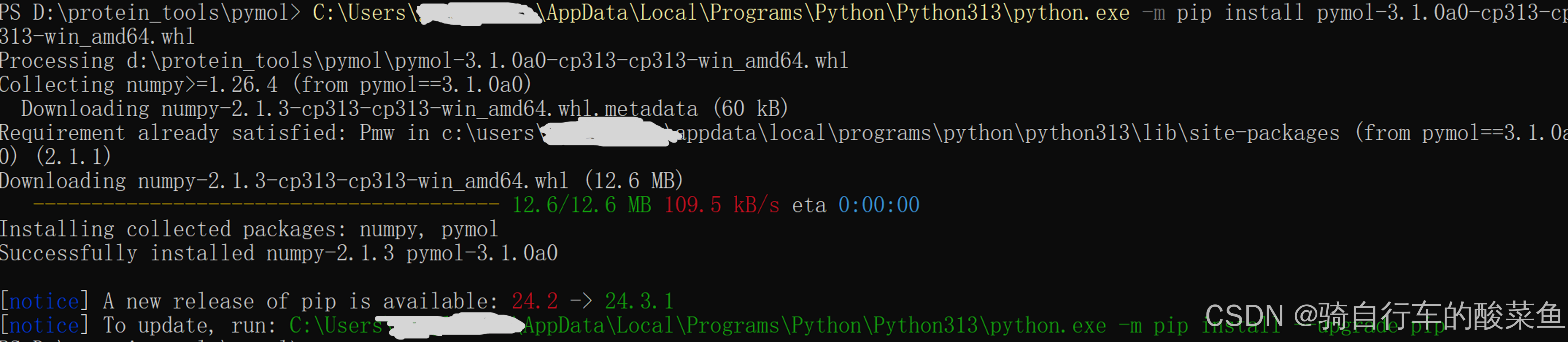Select the 'Processing d:\protein_tools\pymol' line
Image resolution: width=1568 pixels, height=342 pixels.
(x=424, y=61)
